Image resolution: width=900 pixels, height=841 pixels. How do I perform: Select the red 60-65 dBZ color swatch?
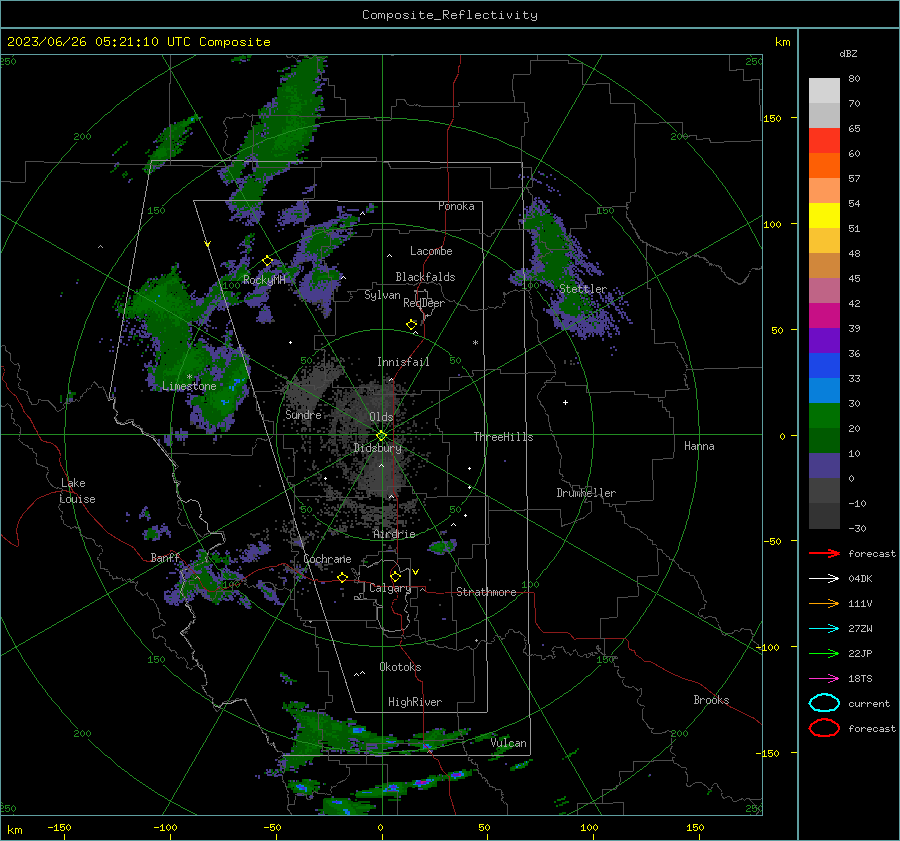824,141
